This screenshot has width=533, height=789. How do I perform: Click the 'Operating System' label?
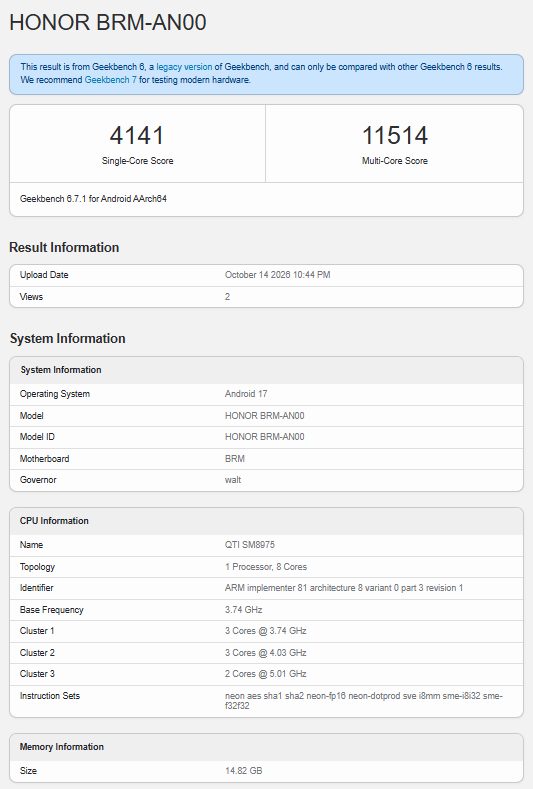(55, 394)
